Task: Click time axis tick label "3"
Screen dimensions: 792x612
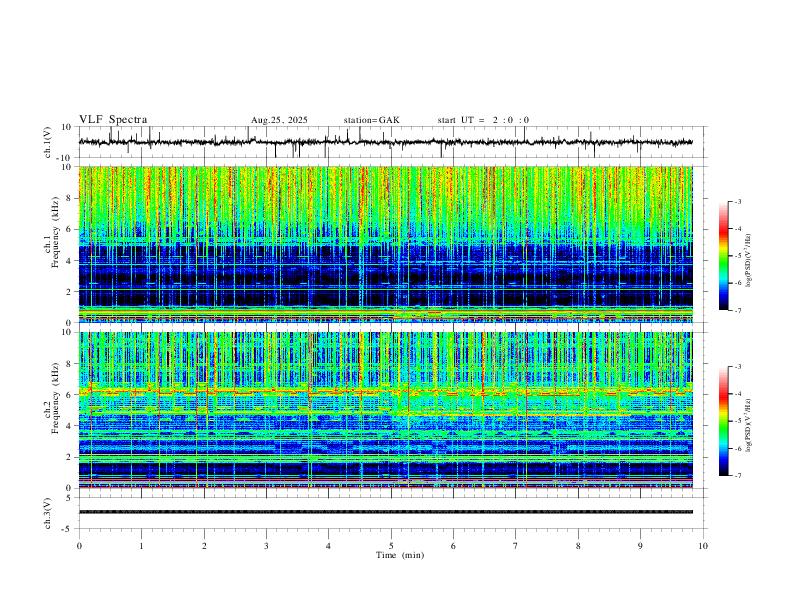Action: (x=266, y=546)
